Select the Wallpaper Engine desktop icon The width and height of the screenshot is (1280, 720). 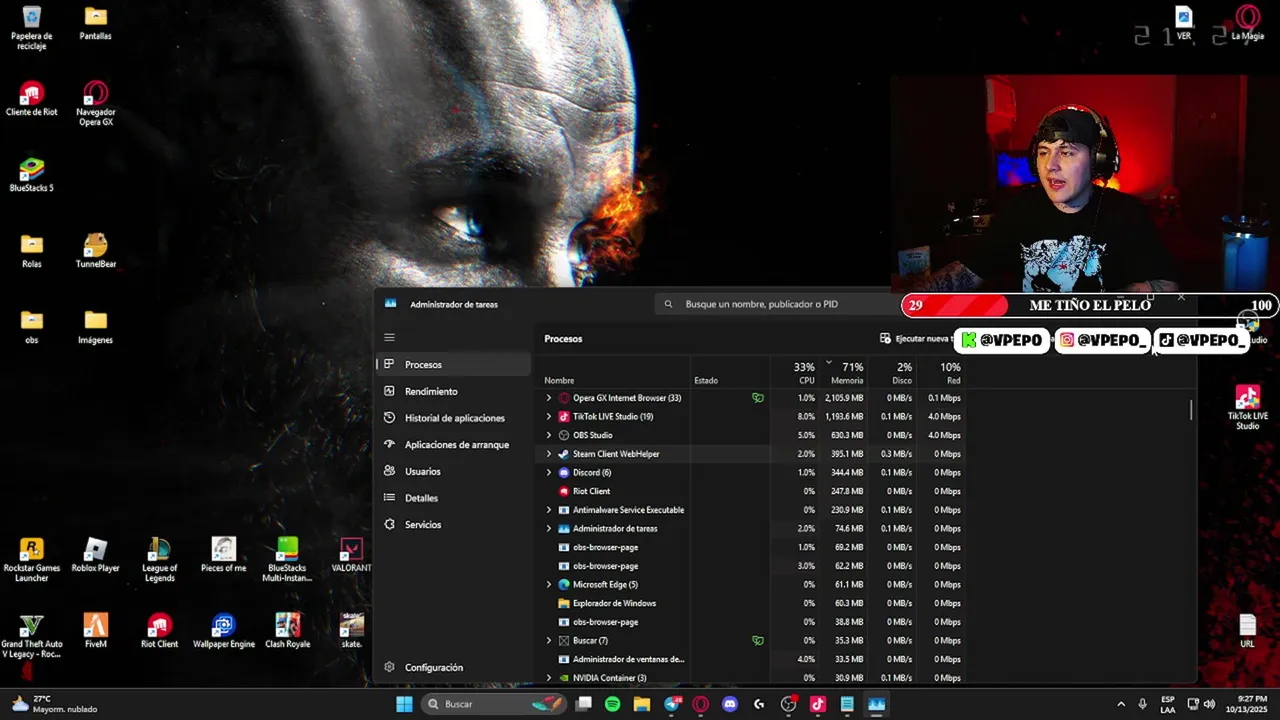pyautogui.click(x=223, y=631)
